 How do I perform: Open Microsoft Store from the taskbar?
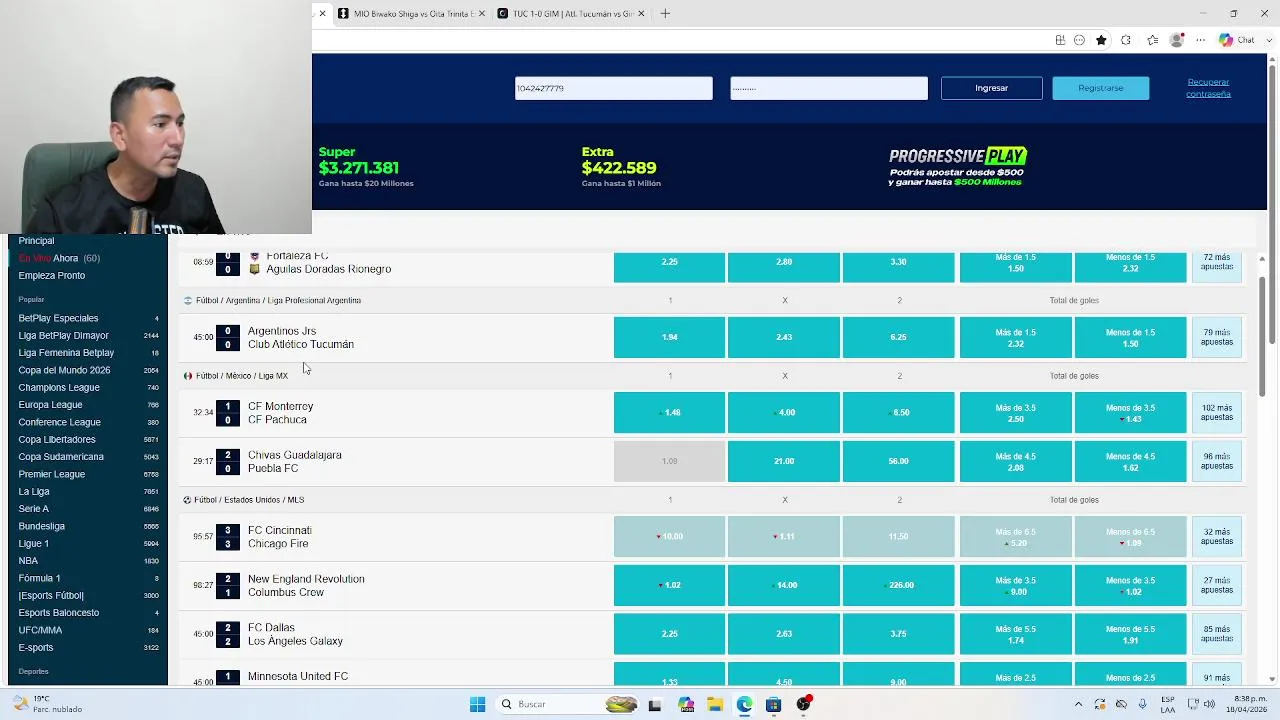click(x=773, y=704)
